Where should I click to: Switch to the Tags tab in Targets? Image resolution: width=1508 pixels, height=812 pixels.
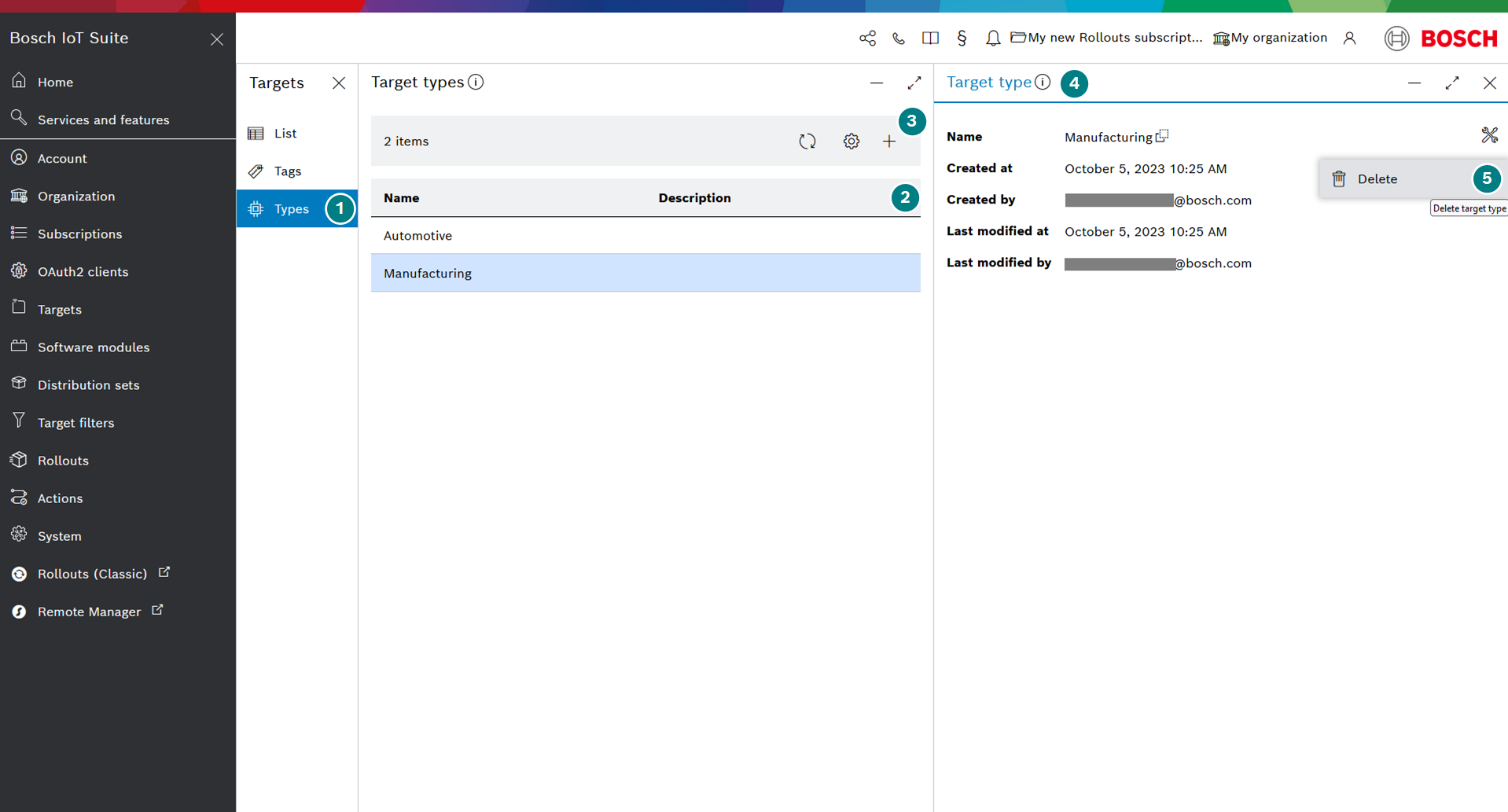tap(287, 171)
